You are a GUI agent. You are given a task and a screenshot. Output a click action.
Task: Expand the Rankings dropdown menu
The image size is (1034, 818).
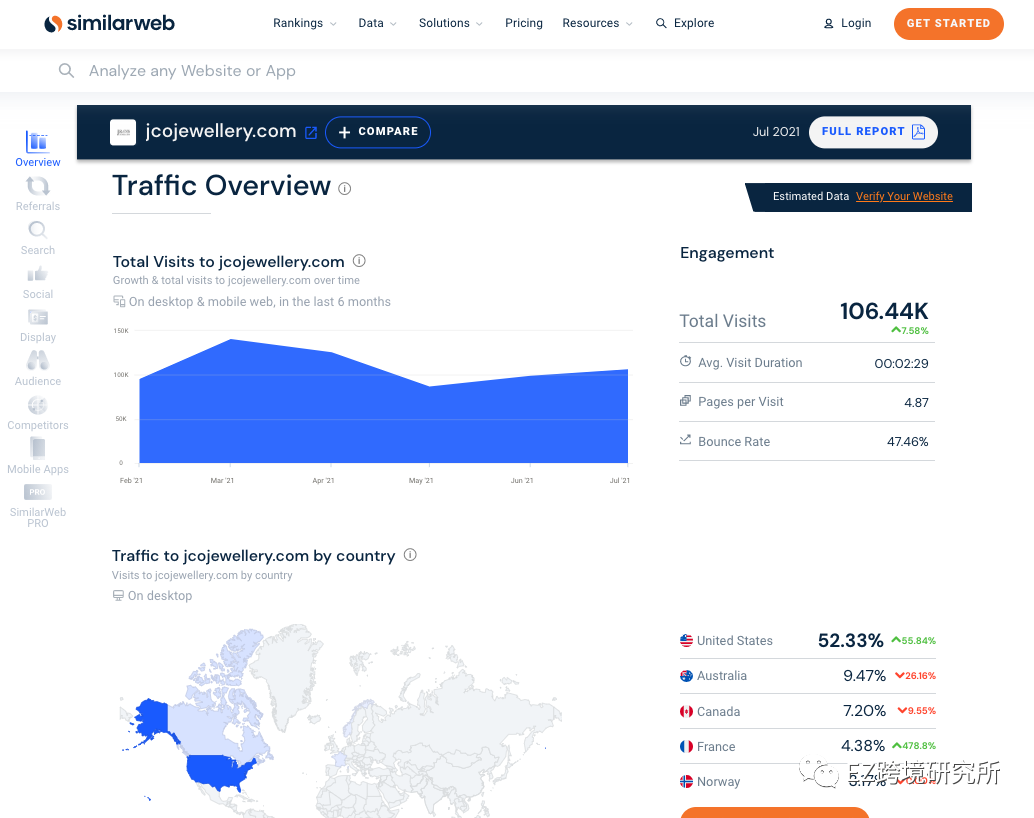(305, 23)
